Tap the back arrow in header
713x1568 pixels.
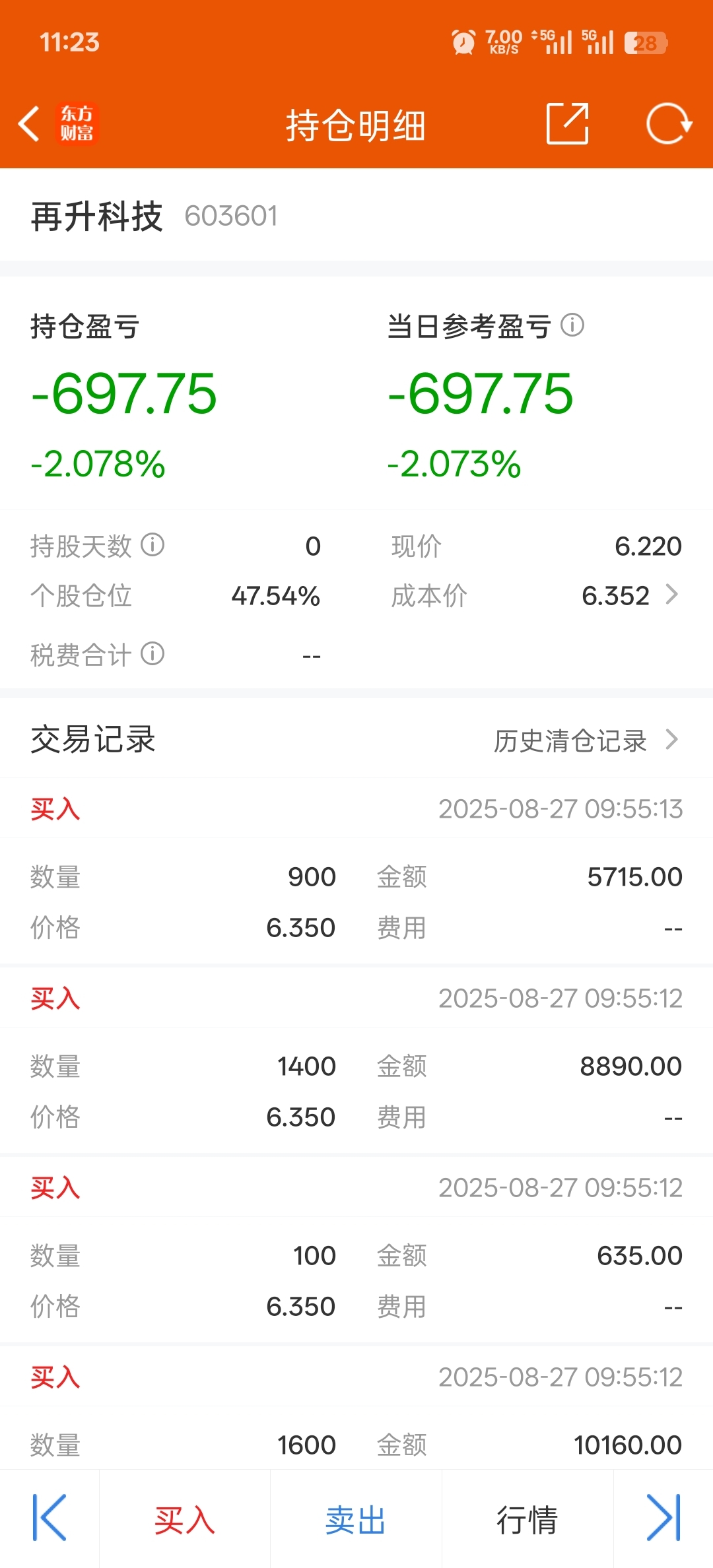coord(29,123)
